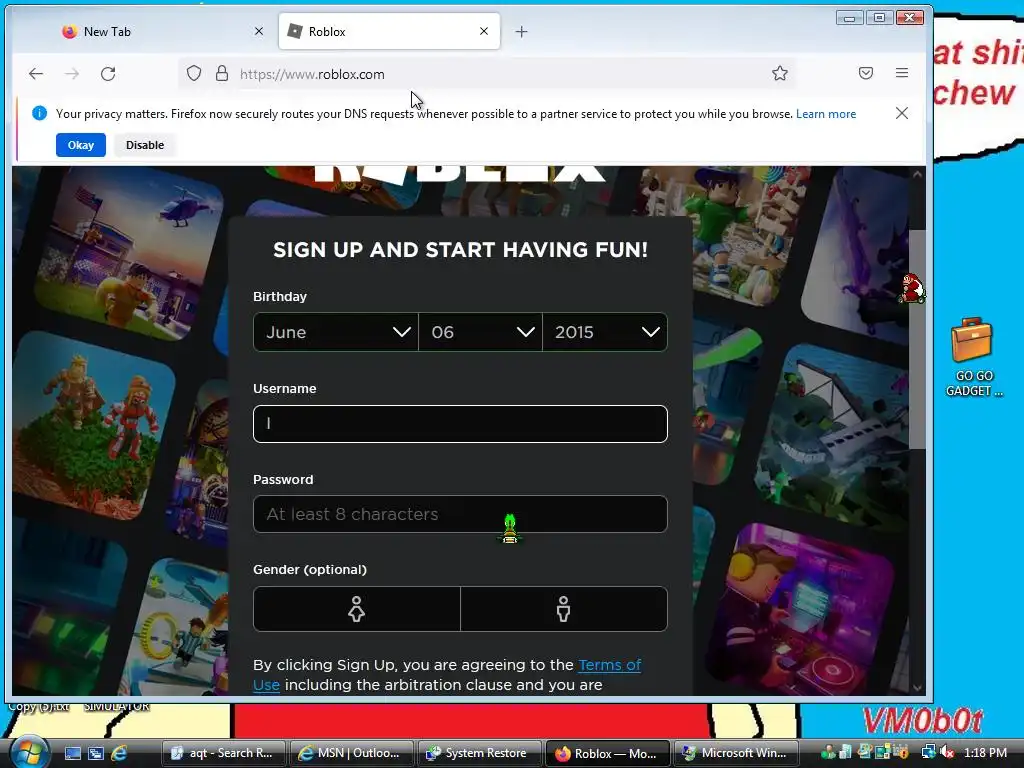Close the Roblox tab
1024x768 pixels.
click(484, 31)
